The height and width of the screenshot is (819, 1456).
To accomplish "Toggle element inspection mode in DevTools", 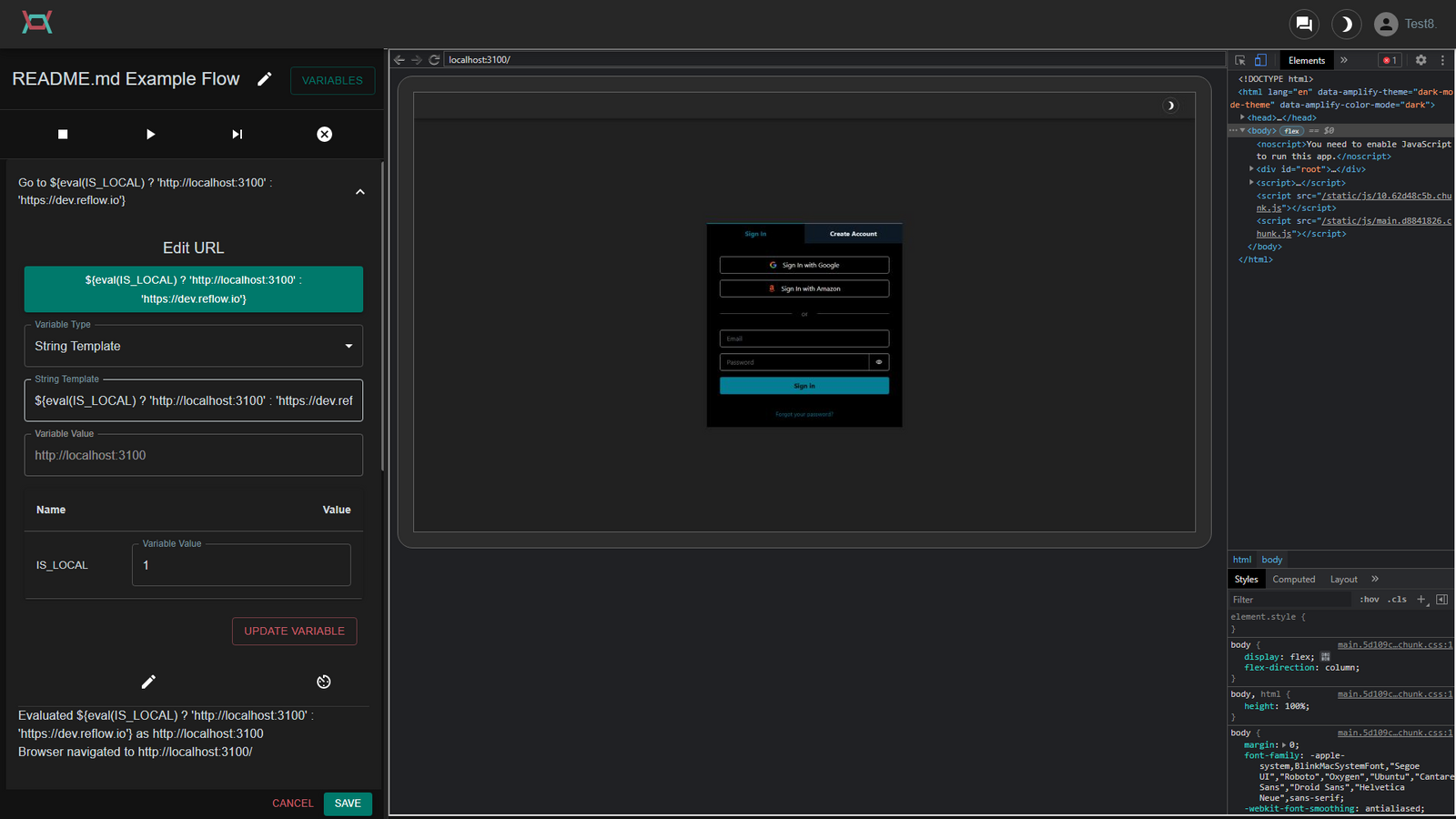I will (x=1239, y=60).
